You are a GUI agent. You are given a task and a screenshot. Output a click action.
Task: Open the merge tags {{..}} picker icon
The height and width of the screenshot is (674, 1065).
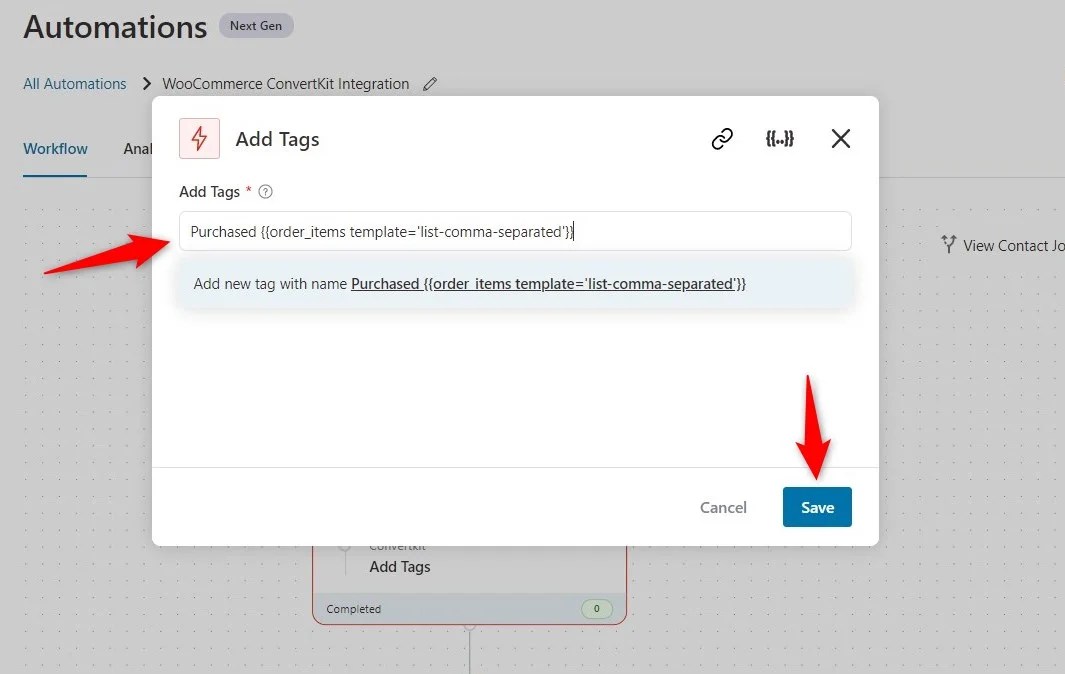[x=780, y=138]
